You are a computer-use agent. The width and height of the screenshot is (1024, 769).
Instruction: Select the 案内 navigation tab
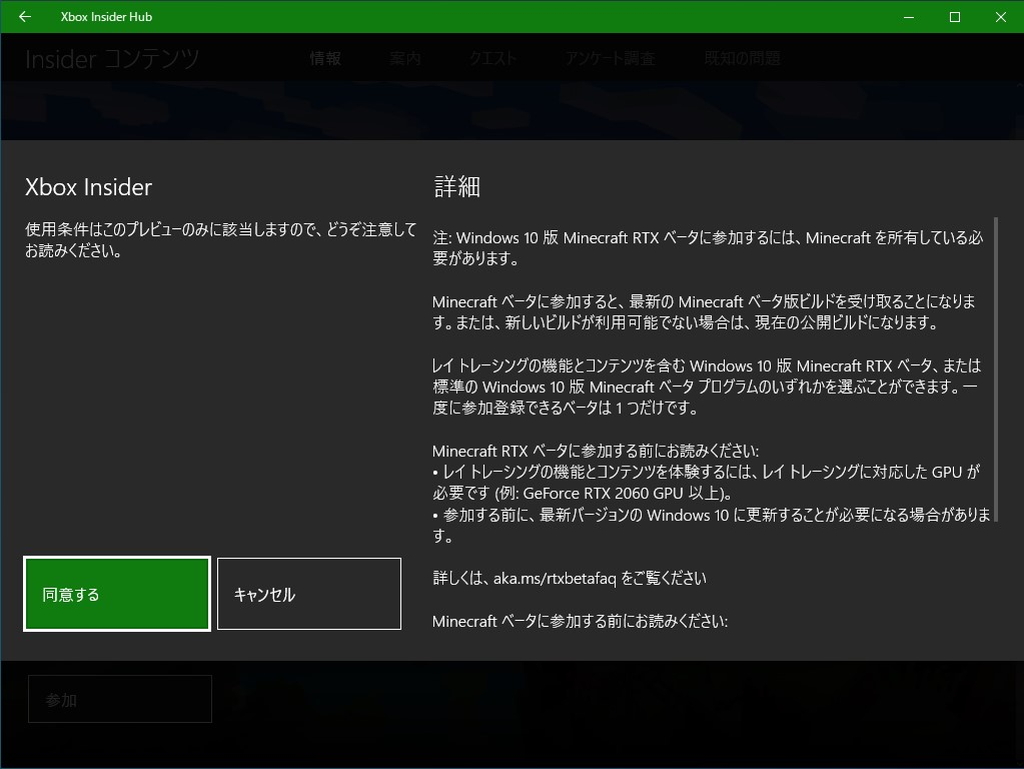[x=404, y=59]
